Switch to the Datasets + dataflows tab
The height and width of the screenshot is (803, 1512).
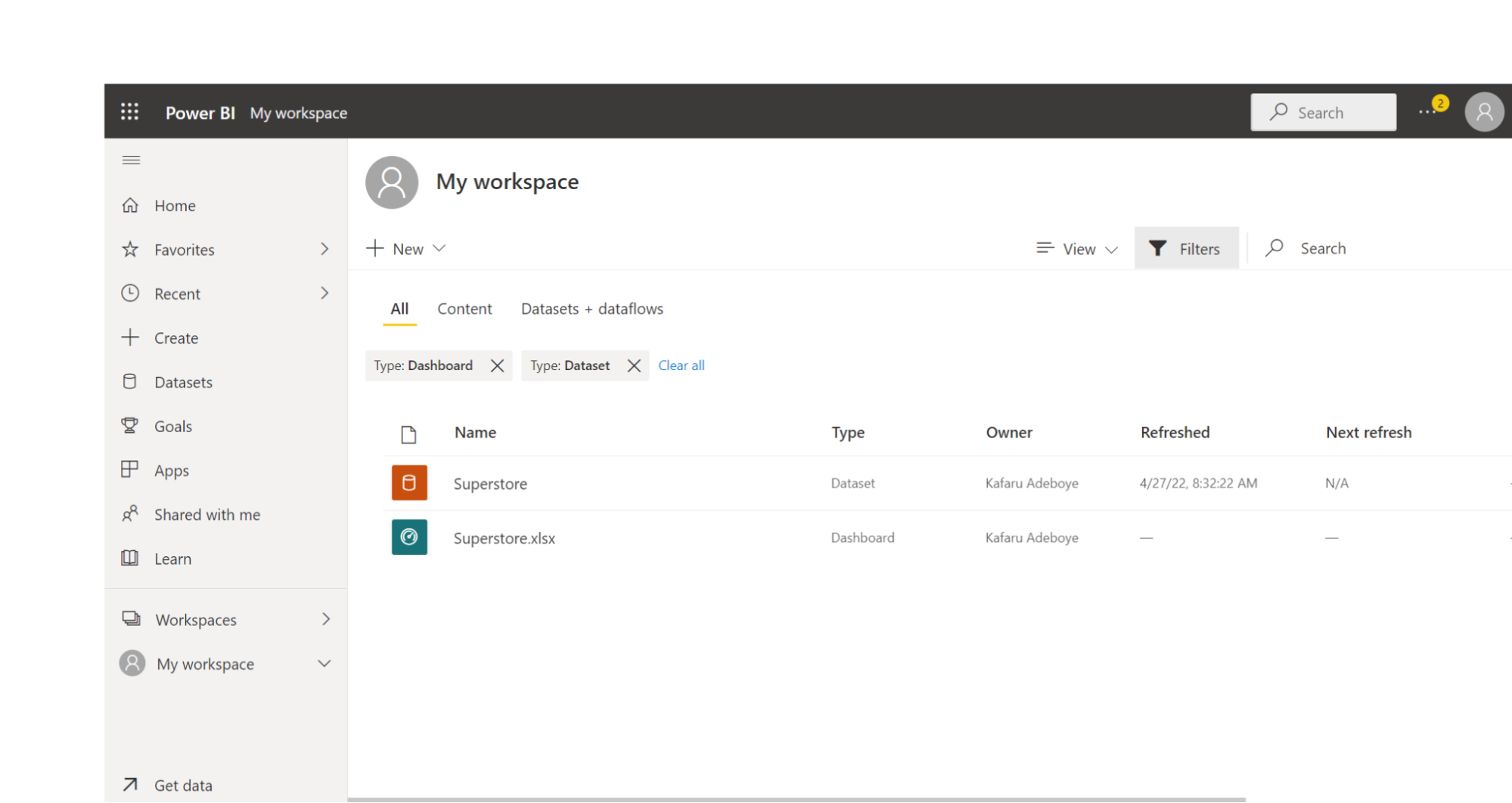pyautogui.click(x=592, y=309)
